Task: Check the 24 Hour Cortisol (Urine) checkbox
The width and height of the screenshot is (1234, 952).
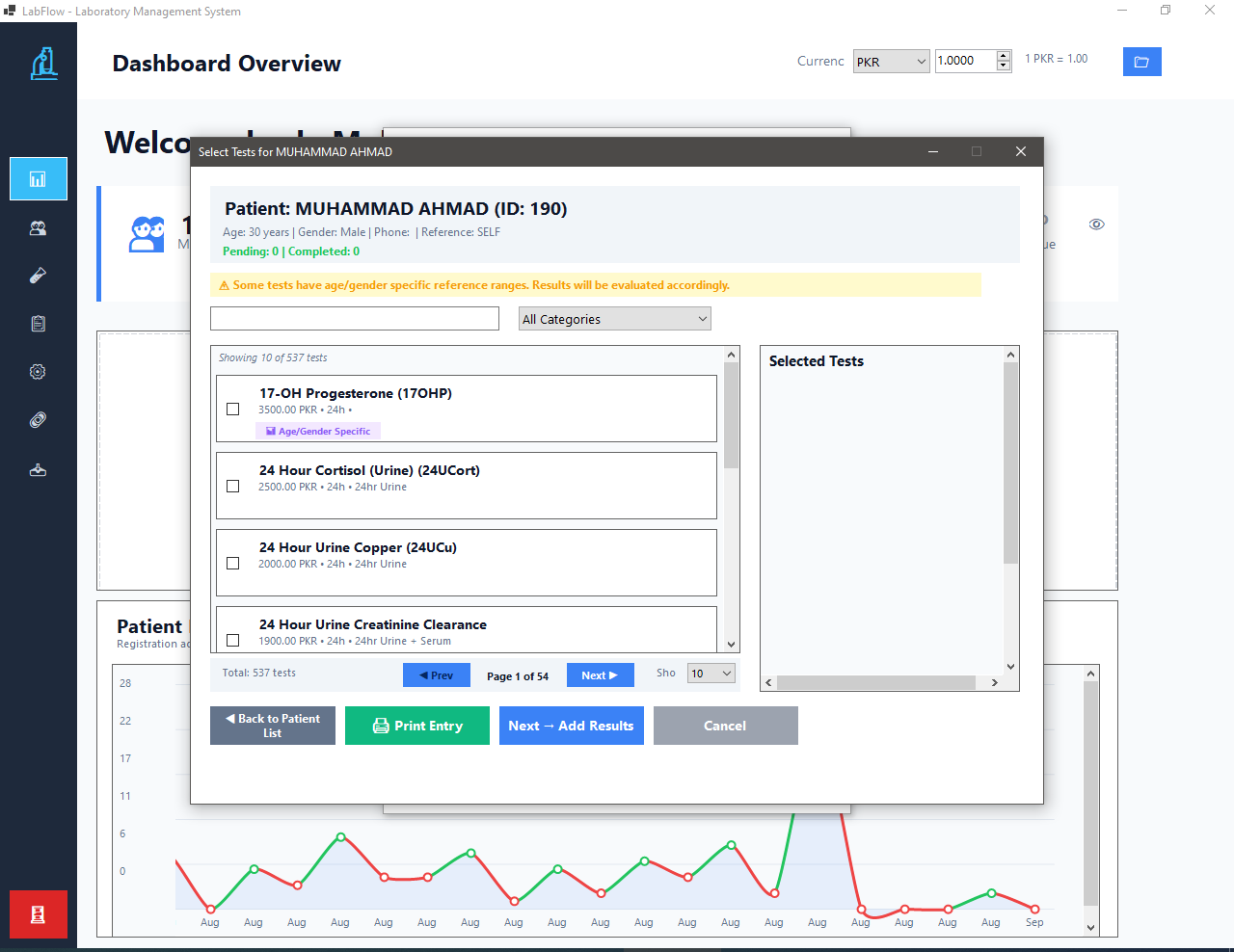Action: [232, 486]
